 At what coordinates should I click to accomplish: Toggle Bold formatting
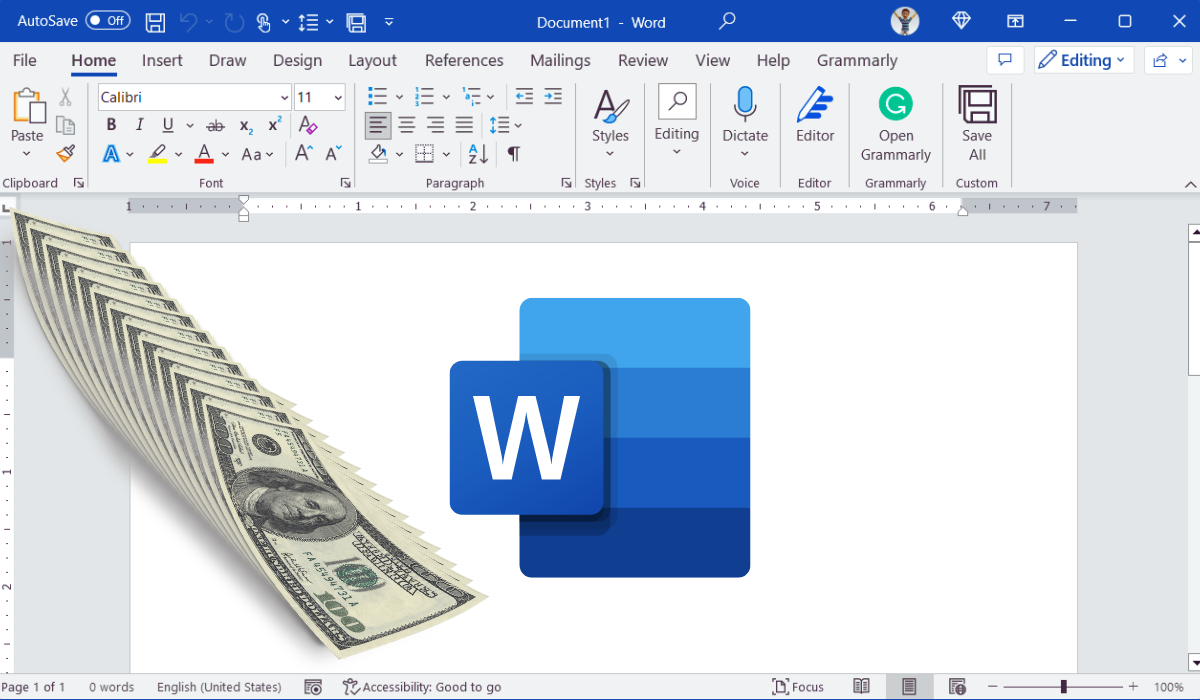pos(111,125)
